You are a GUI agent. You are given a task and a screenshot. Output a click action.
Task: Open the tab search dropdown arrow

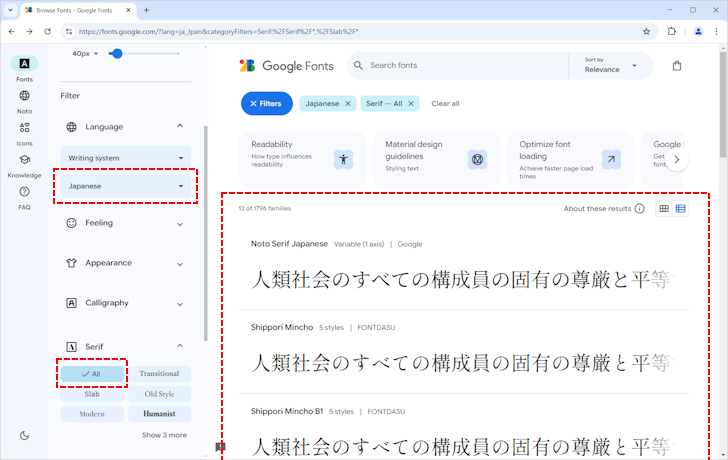[x=10, y=10]
